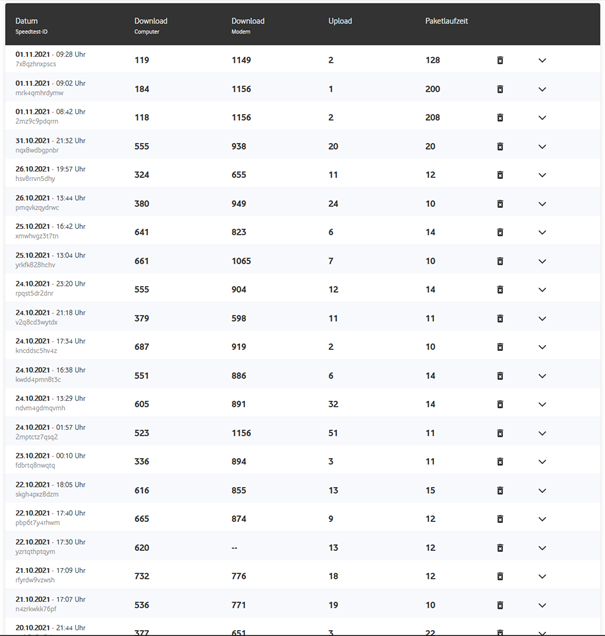
Task: Click trash icon for 31.10.2021 21:32 test
Action: [x=500, y=146]
